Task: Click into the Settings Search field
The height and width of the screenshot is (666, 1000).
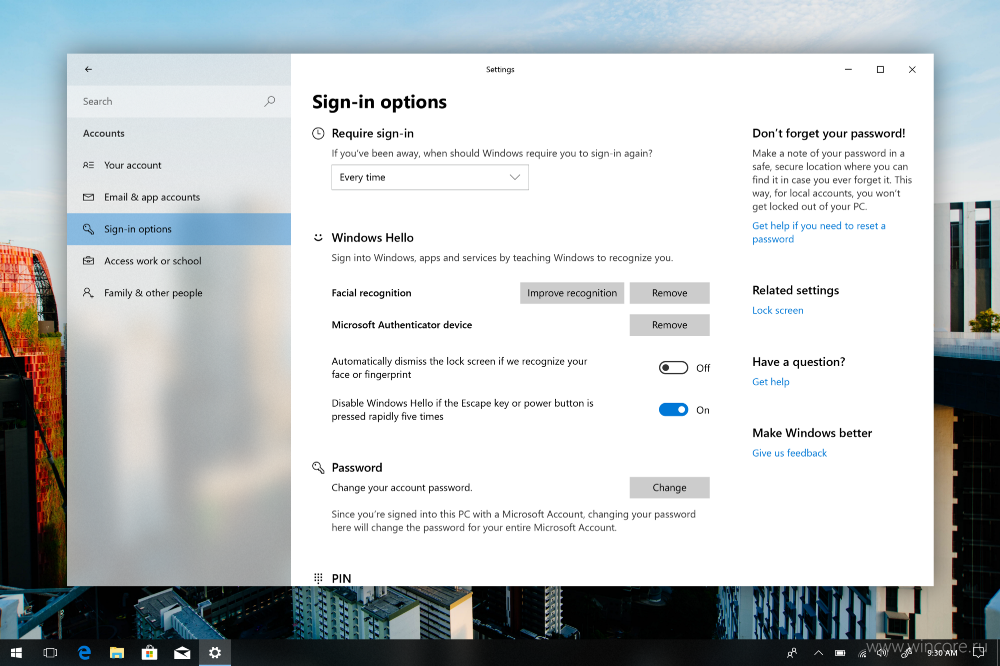Action: pos(179,101)
